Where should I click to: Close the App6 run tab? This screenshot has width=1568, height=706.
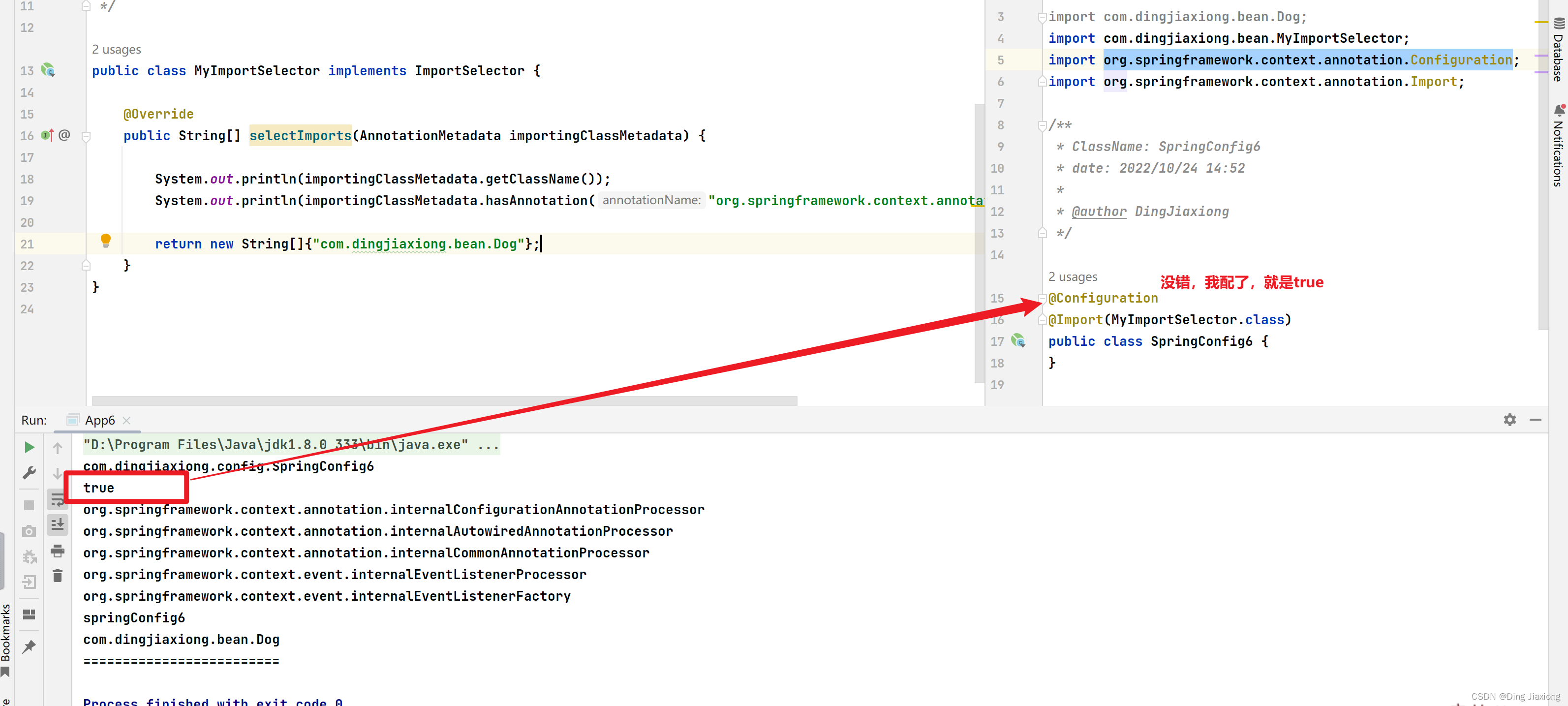tap(126, 421)
